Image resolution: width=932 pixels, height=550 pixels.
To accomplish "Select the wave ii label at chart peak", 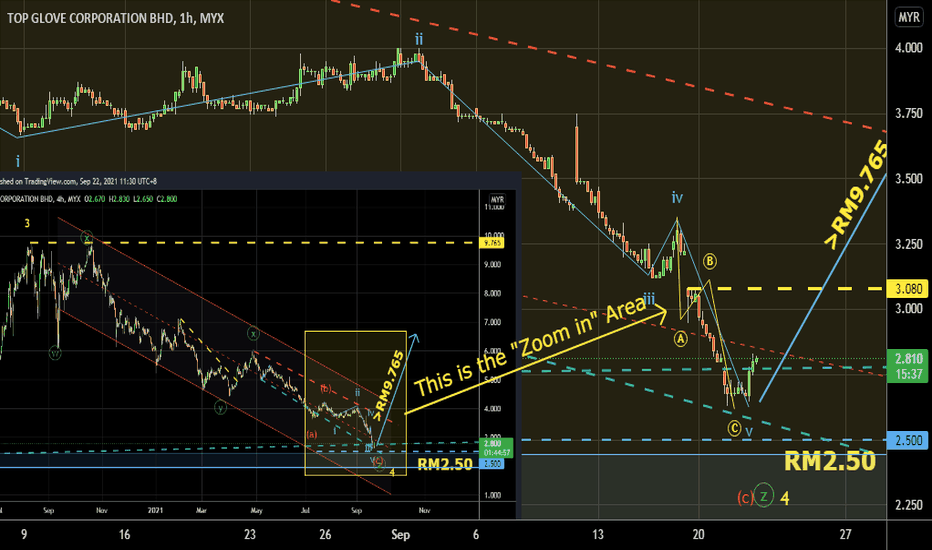I will [x=419, y=40].
